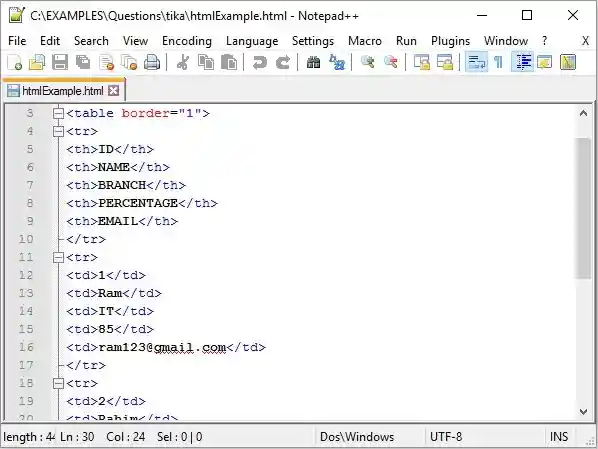This screenshot has height=449, width=598.
Task: Collapse the tr fold at line 4
Action: pos(58,132)
